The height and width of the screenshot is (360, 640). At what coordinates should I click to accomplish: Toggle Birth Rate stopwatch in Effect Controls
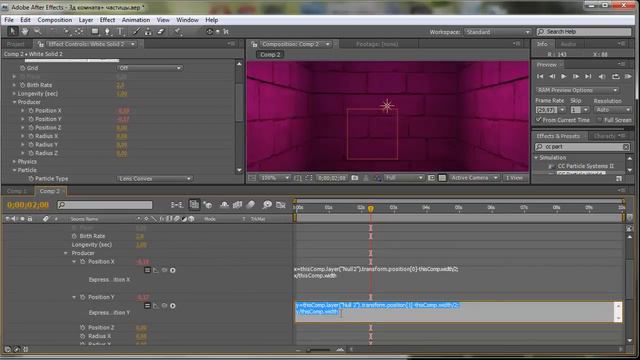click(22, 85)
